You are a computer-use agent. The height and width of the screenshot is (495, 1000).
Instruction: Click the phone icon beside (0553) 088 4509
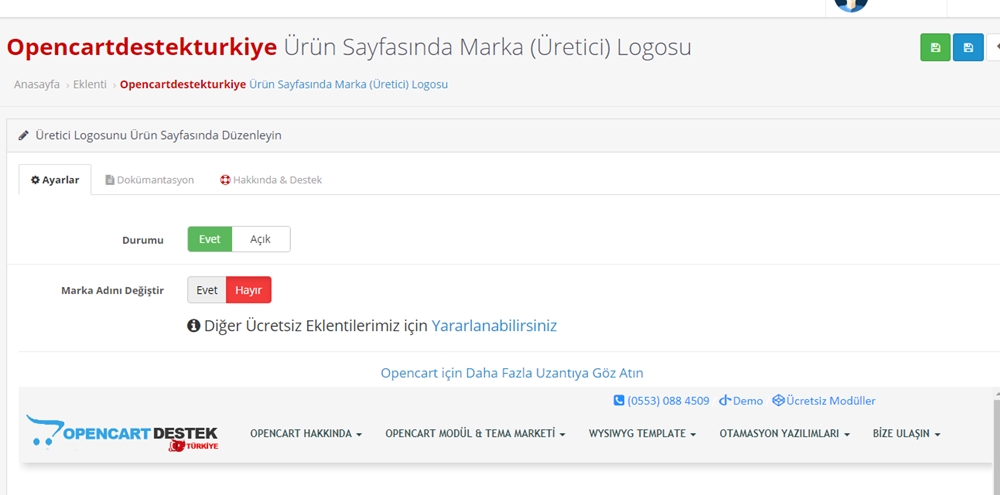coord(619,401)
